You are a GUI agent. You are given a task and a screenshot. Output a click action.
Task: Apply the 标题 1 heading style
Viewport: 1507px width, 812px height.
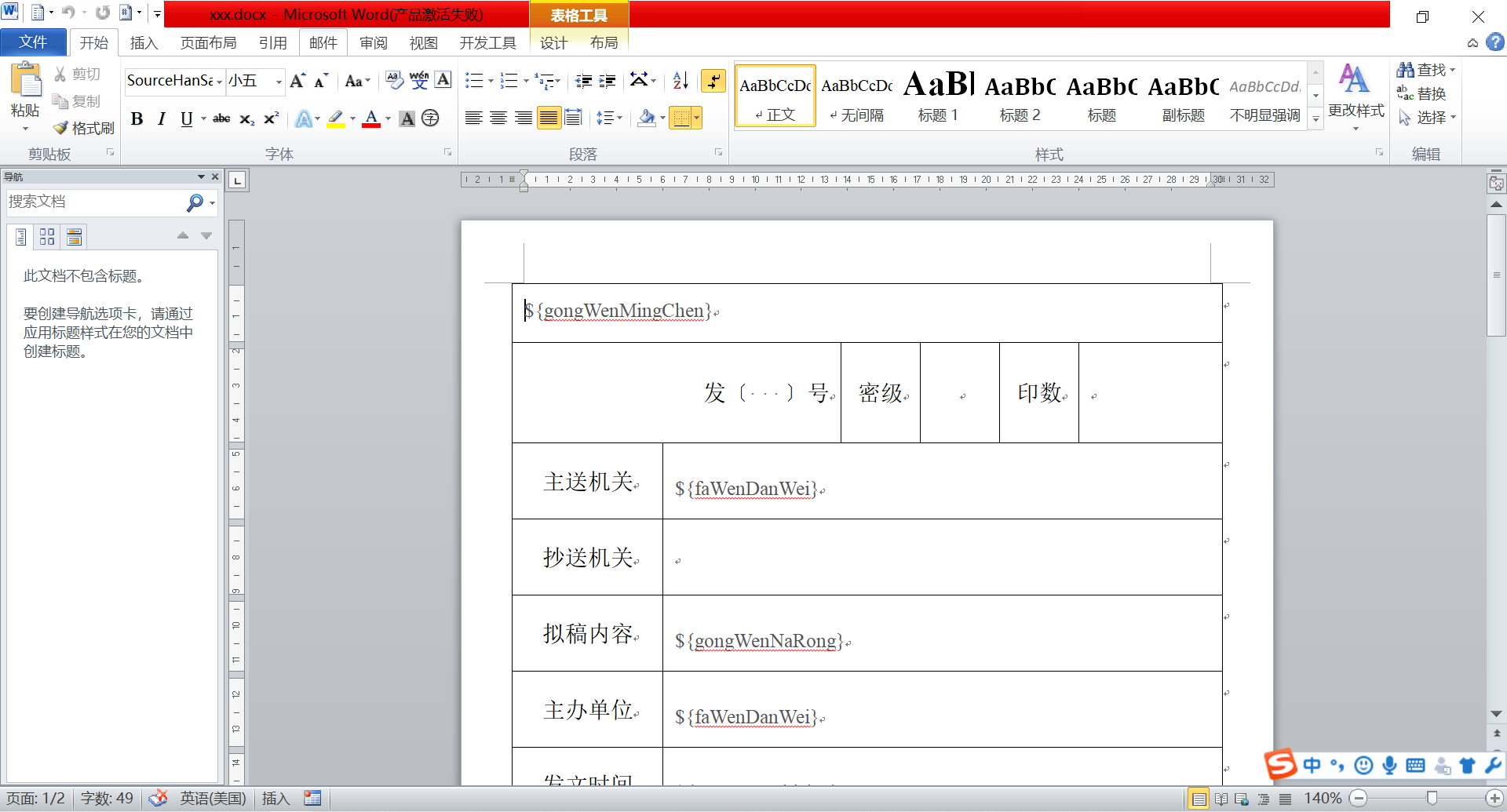click(938, 96)
